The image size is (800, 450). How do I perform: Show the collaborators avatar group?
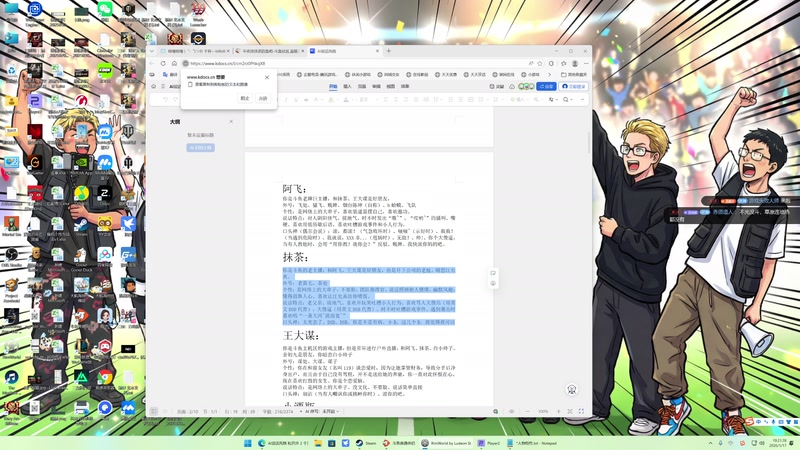[527, 87]
